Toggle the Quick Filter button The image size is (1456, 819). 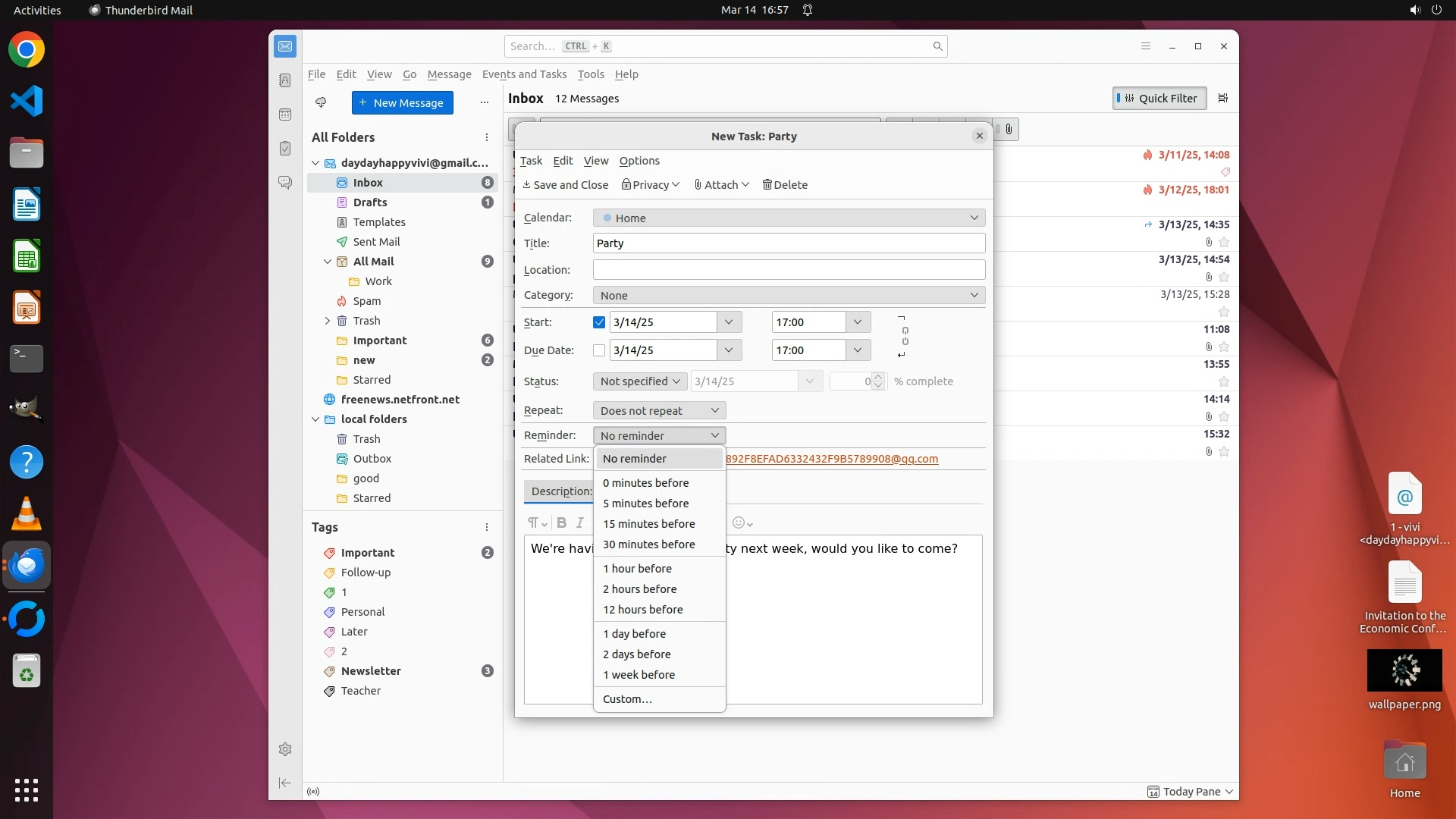(x=1159, y=98)
